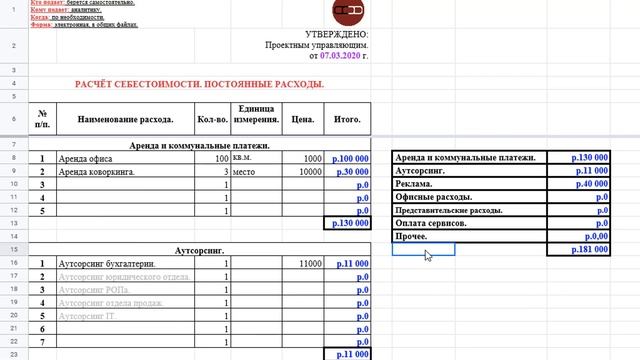
Task: Select header cell 'Цена.'
Action: click(303, 119)
